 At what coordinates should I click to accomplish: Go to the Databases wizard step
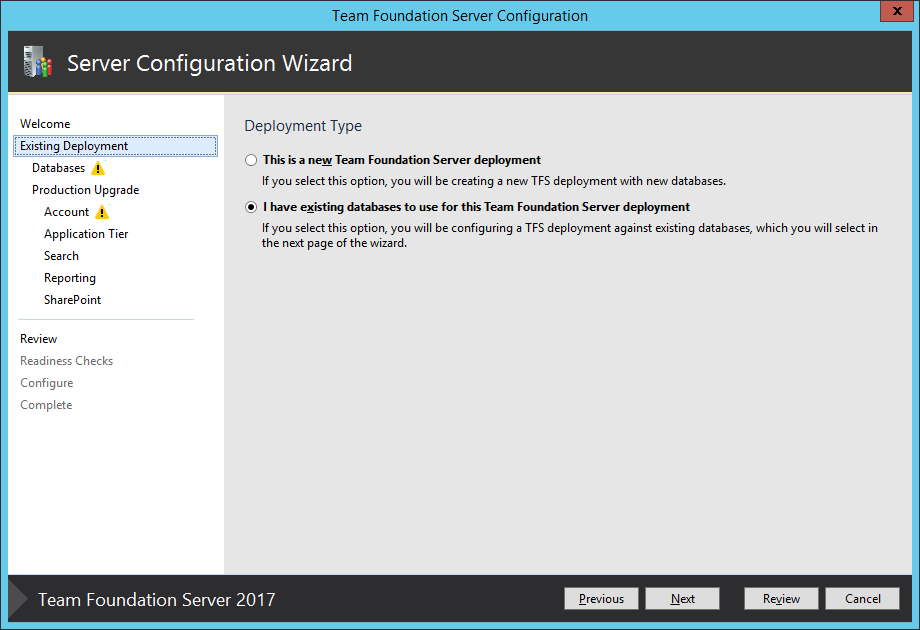(59, 168)
